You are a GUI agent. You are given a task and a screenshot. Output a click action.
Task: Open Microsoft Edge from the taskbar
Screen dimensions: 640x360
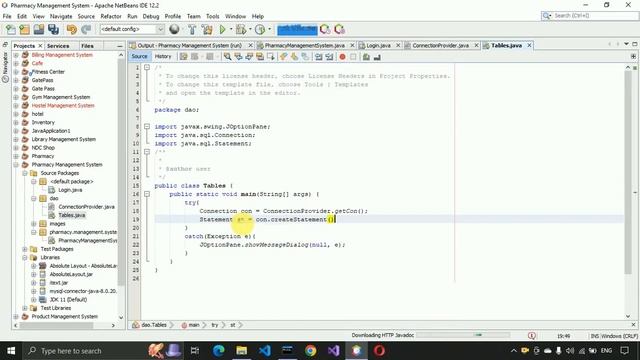click(x=218, y=351)
